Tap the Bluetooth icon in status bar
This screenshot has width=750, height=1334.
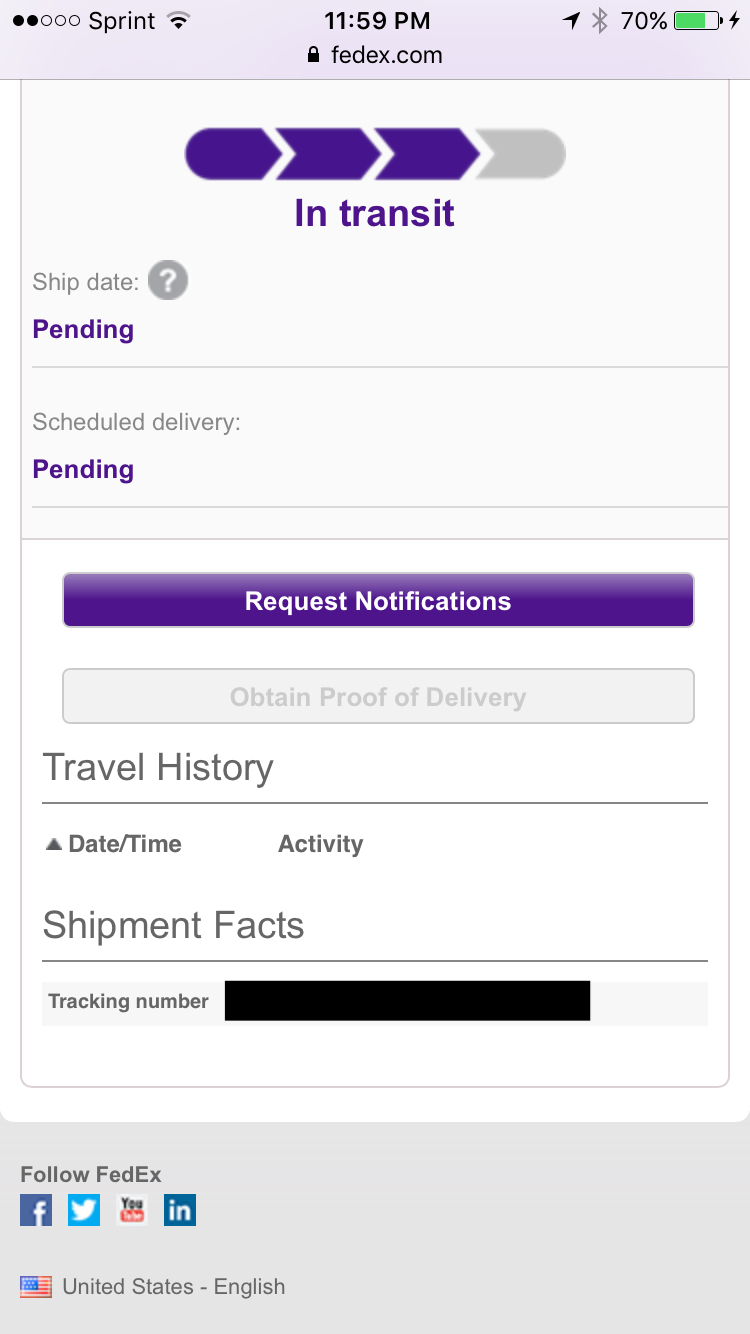tap(600, 20)
